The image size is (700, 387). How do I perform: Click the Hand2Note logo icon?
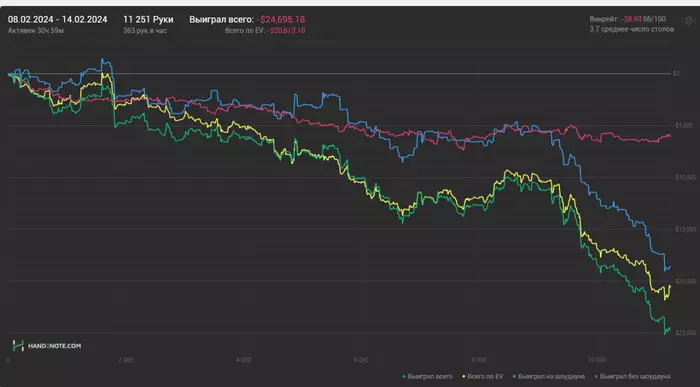click(x=18, y=345)
